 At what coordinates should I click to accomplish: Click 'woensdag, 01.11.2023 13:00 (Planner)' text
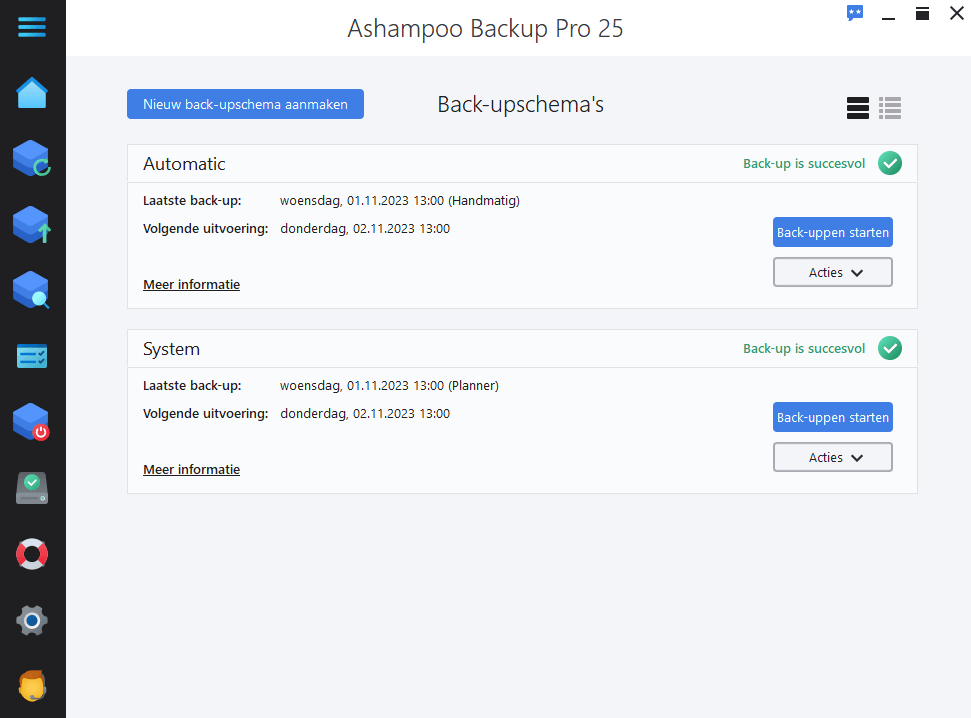tap(389, 386)
